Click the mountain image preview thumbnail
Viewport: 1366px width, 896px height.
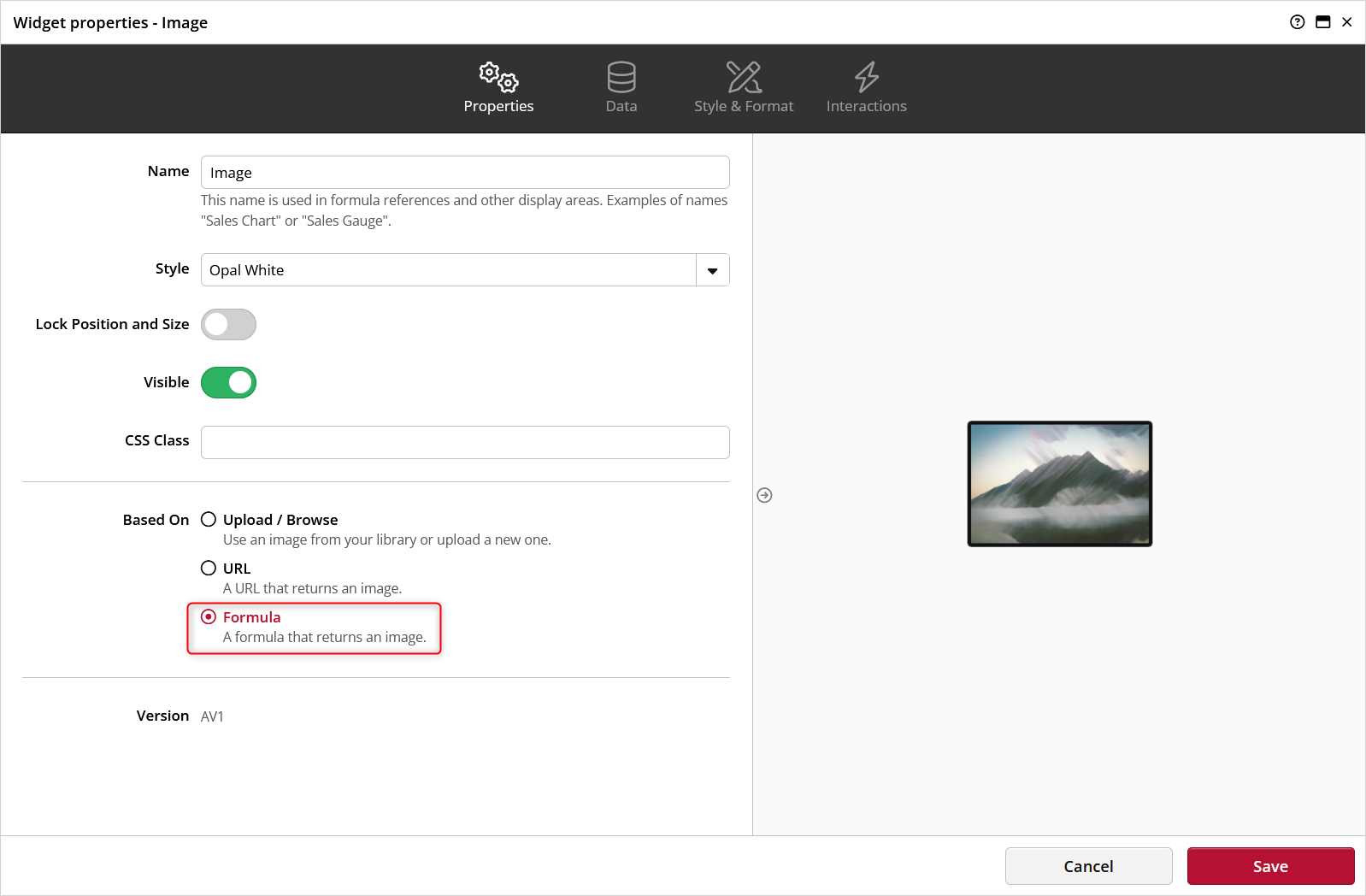click(1060, 484)
